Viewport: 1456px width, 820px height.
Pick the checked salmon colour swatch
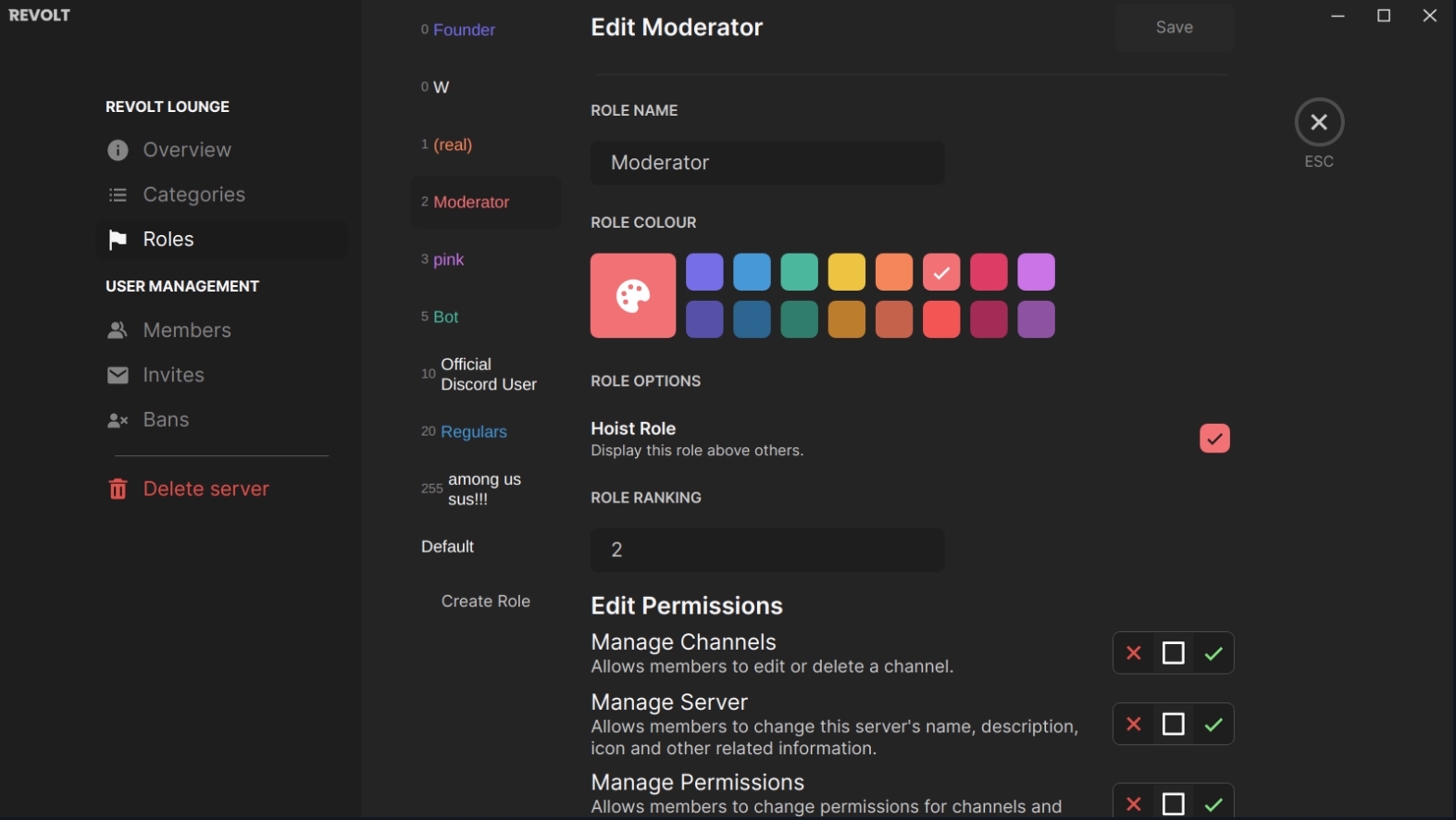pos(941,272)
